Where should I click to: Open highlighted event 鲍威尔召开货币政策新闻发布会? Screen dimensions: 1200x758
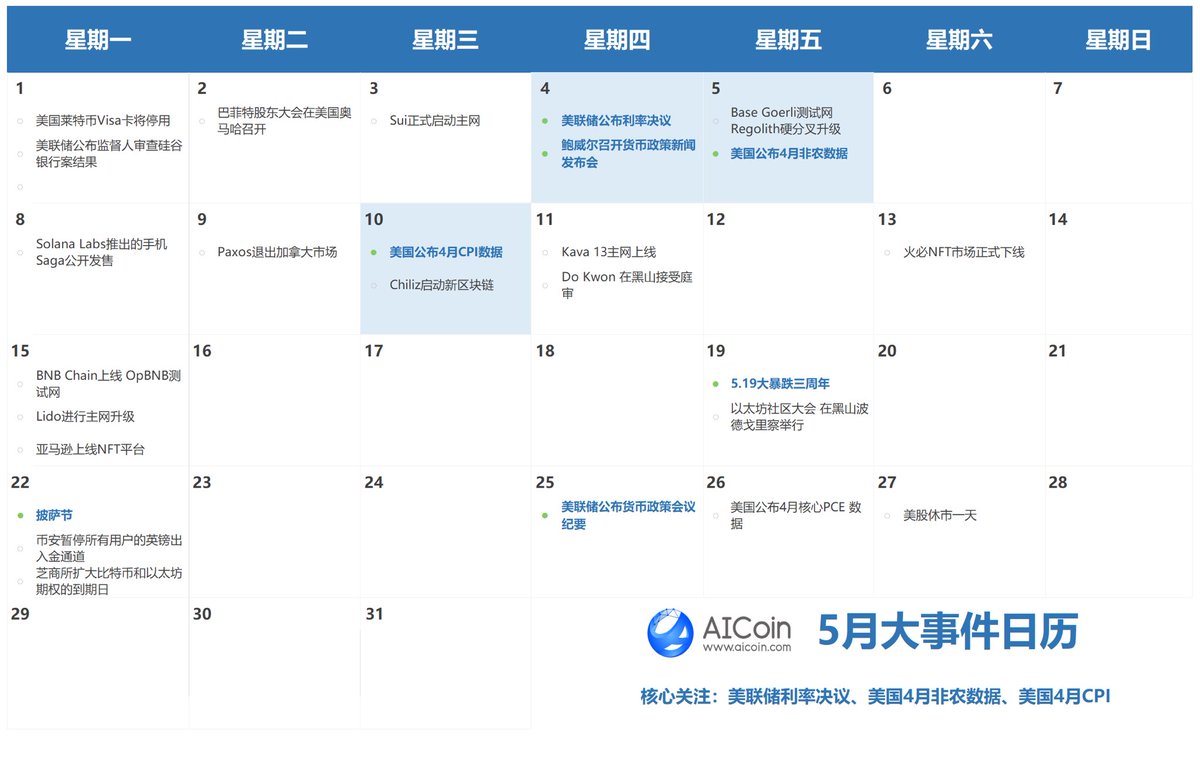tap(628, 153)
